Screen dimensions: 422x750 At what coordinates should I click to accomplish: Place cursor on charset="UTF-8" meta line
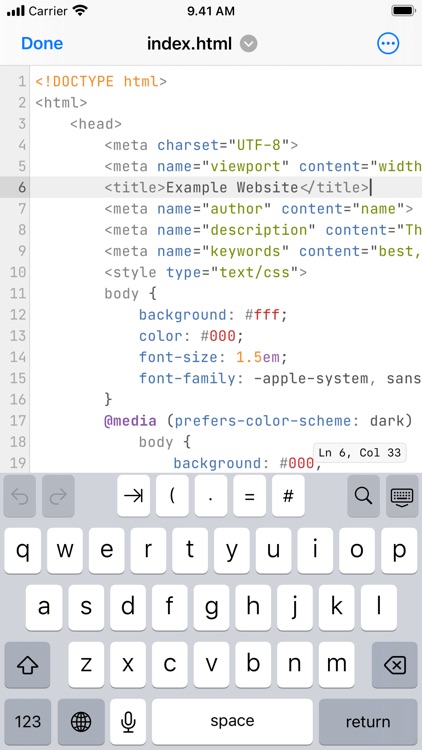click(201, 145)
